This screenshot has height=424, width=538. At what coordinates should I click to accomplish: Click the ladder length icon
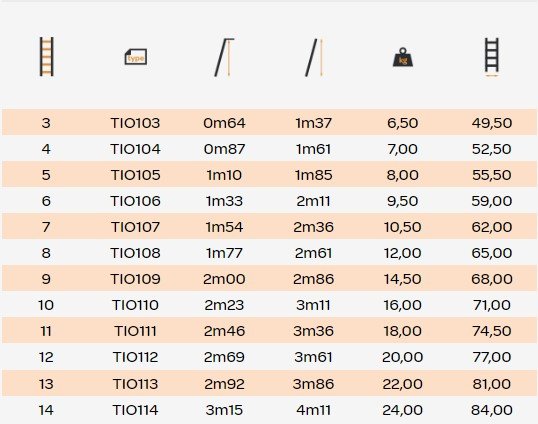314,58
